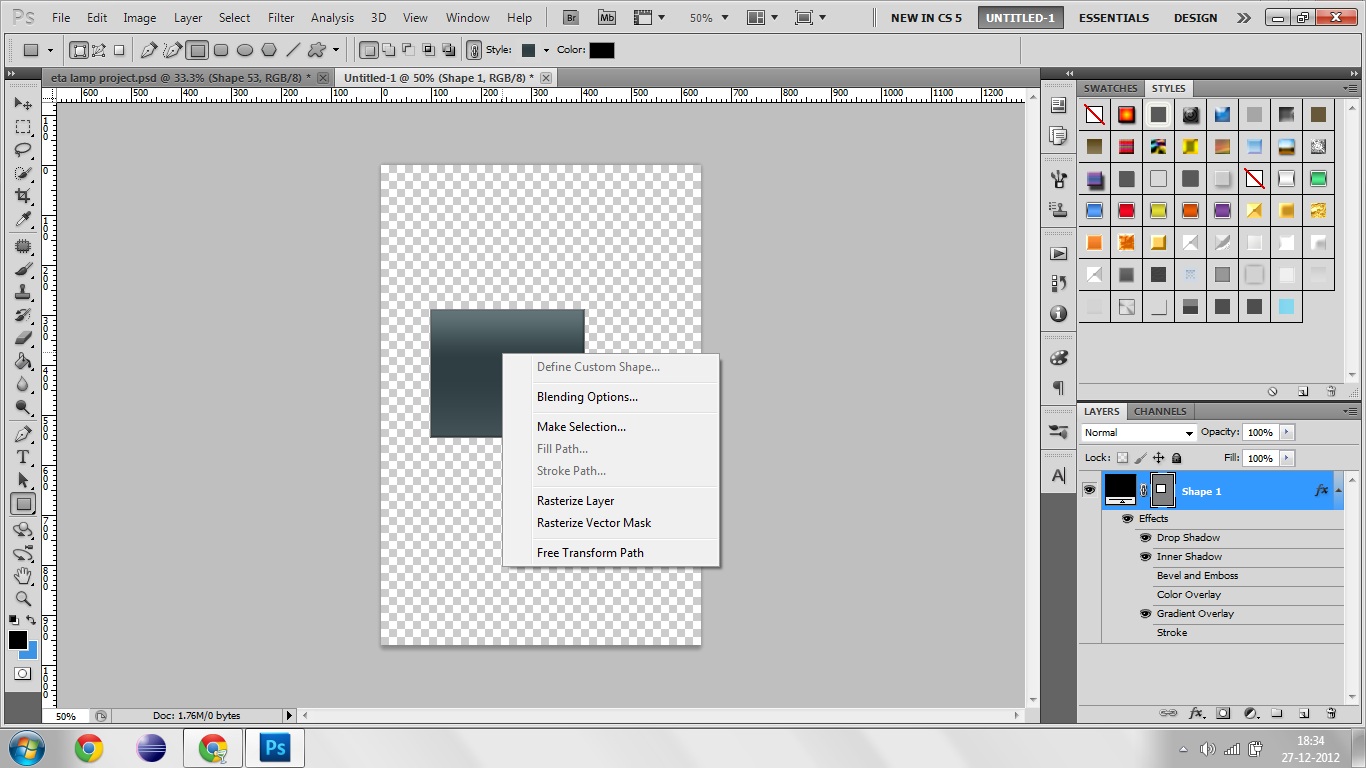Select the Lasso tool
1366x768 pixels.
tap(23, 150)
